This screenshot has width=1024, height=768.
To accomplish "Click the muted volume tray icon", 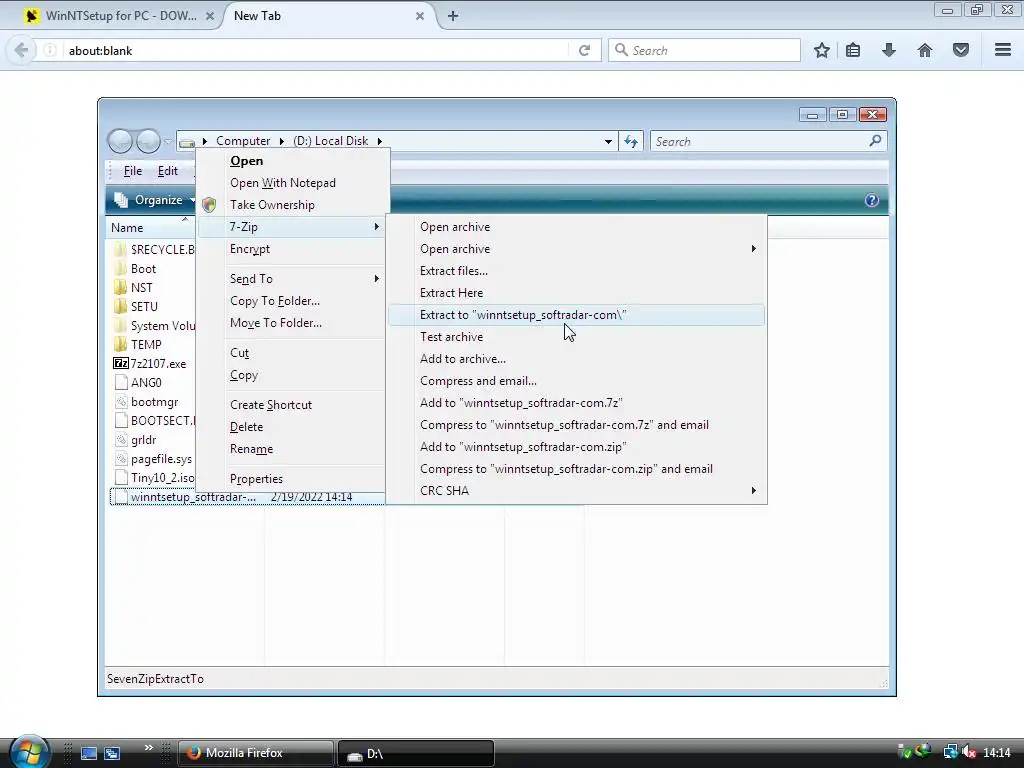I will (969, 752).
